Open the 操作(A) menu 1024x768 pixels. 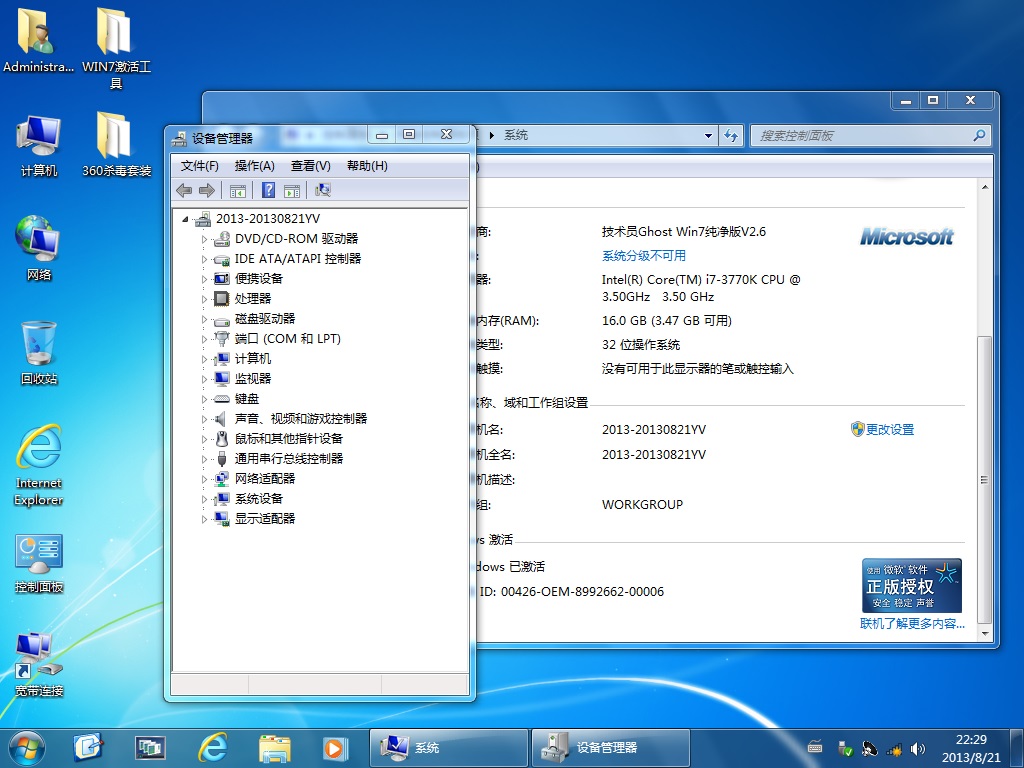(x=255, y=166)
